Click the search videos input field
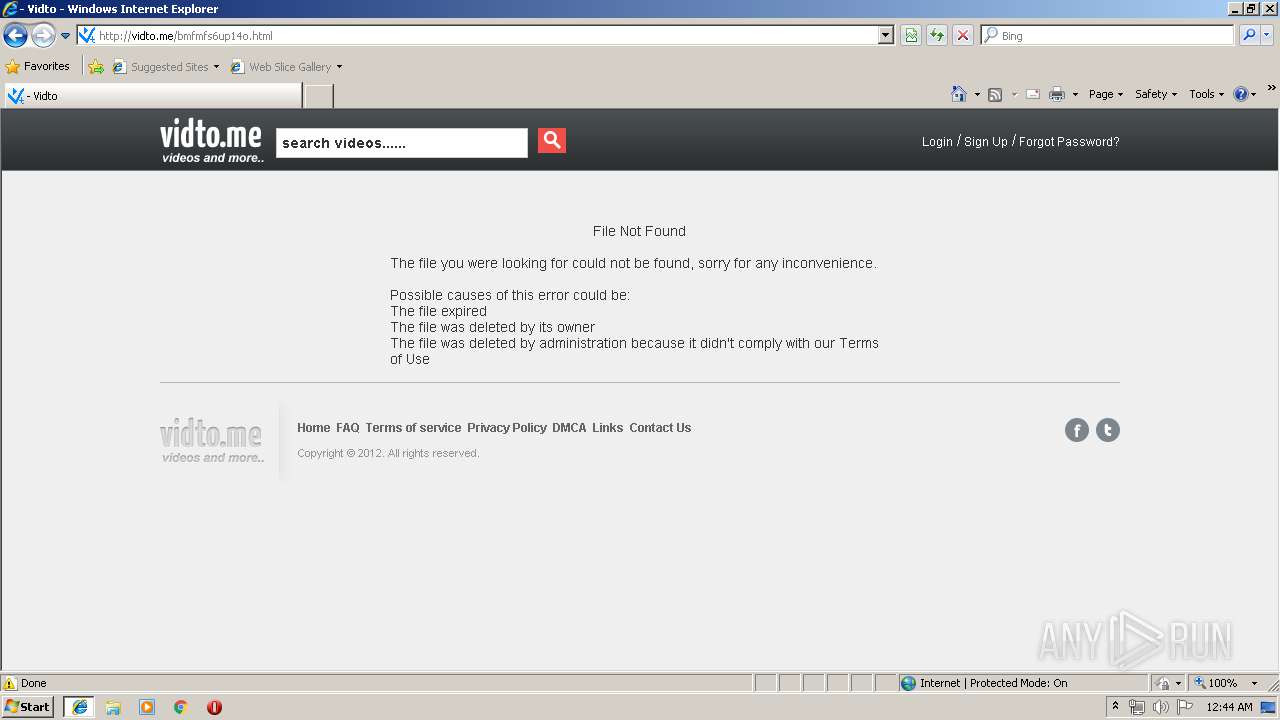 (x=402, y=143)
